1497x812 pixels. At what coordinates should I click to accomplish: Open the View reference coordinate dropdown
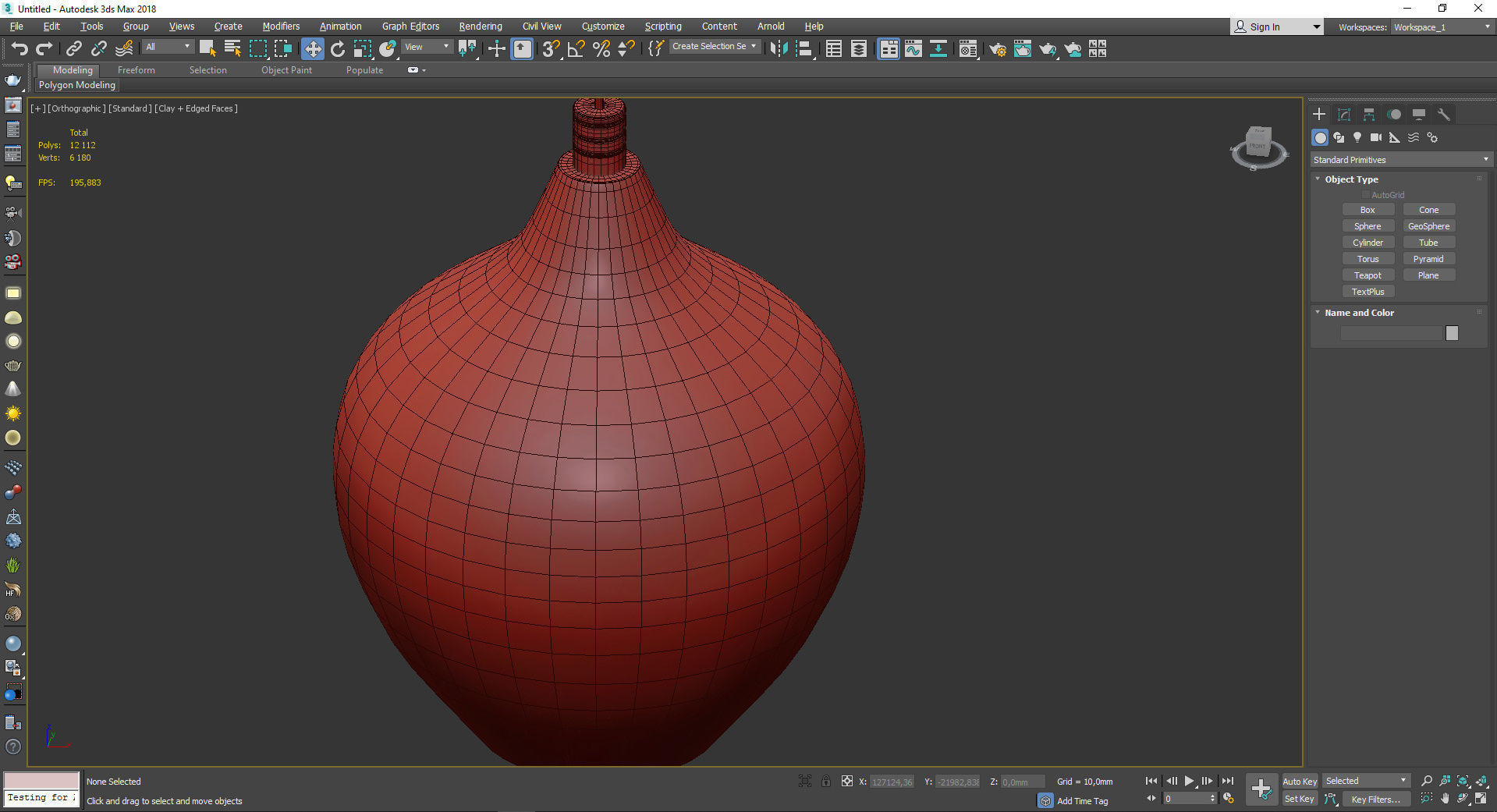(x=427, y=47)
